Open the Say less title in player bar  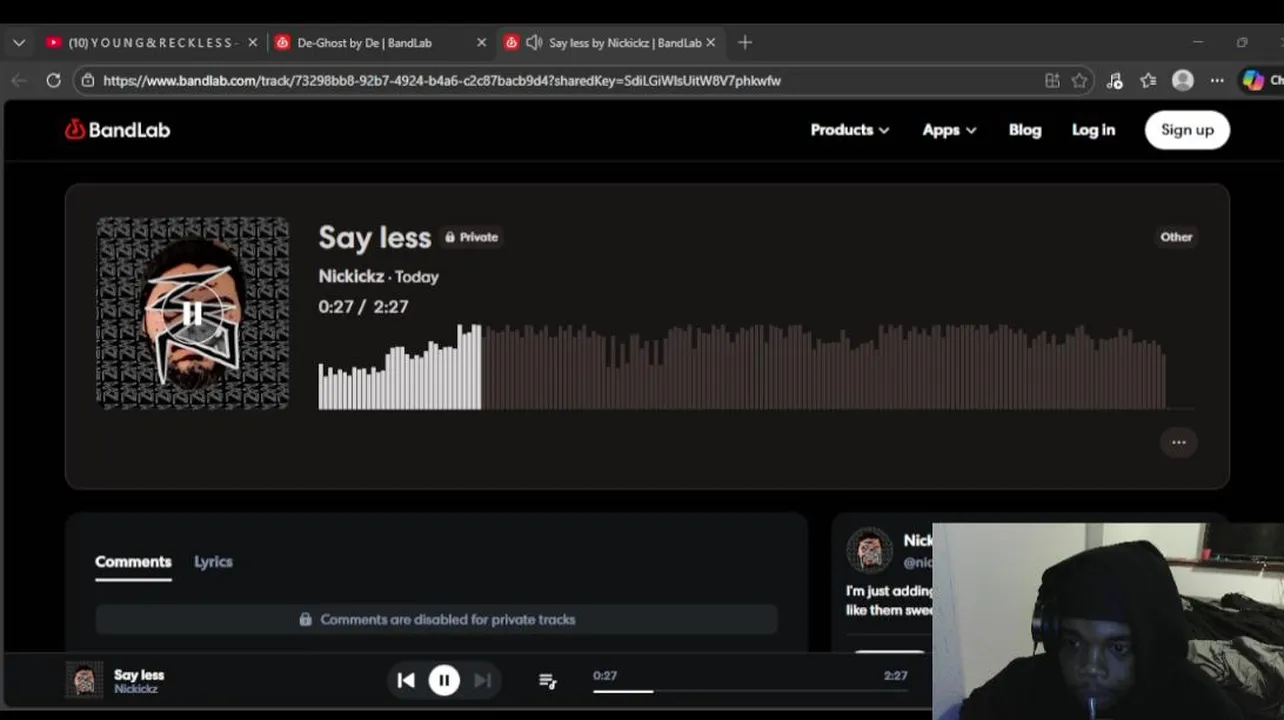point(139,675)
